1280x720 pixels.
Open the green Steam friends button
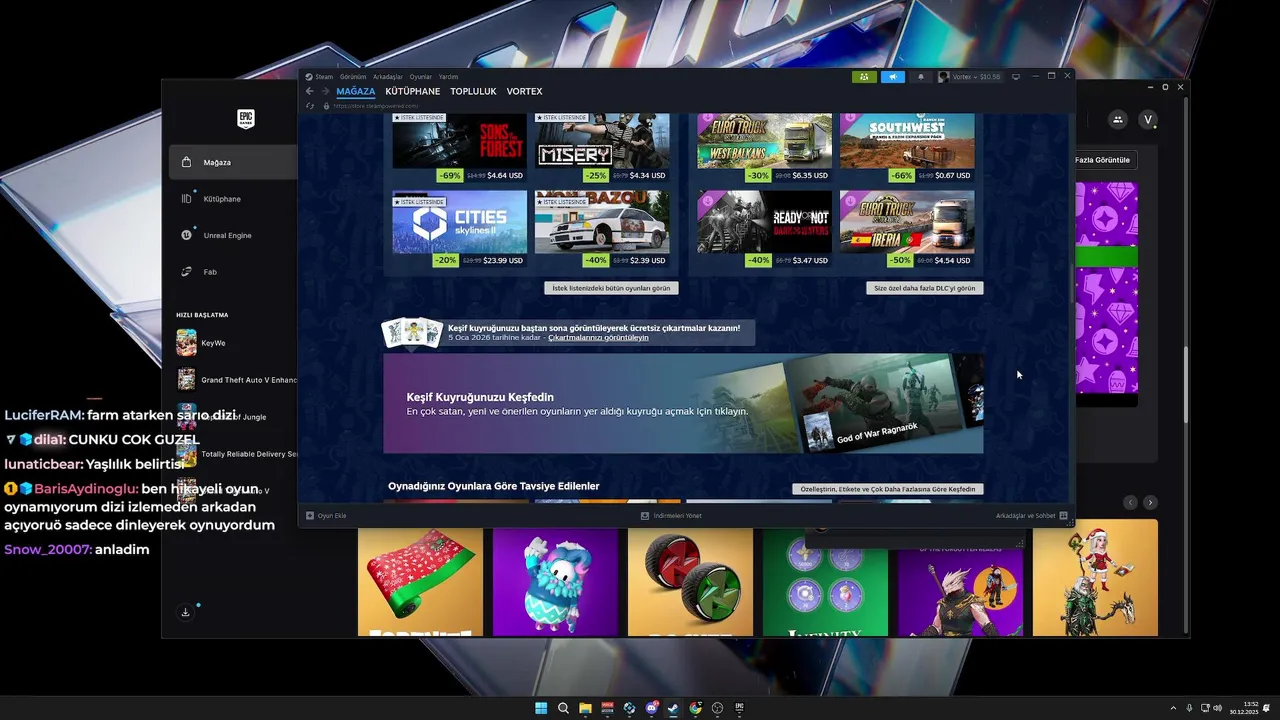(x=864, y=77)
